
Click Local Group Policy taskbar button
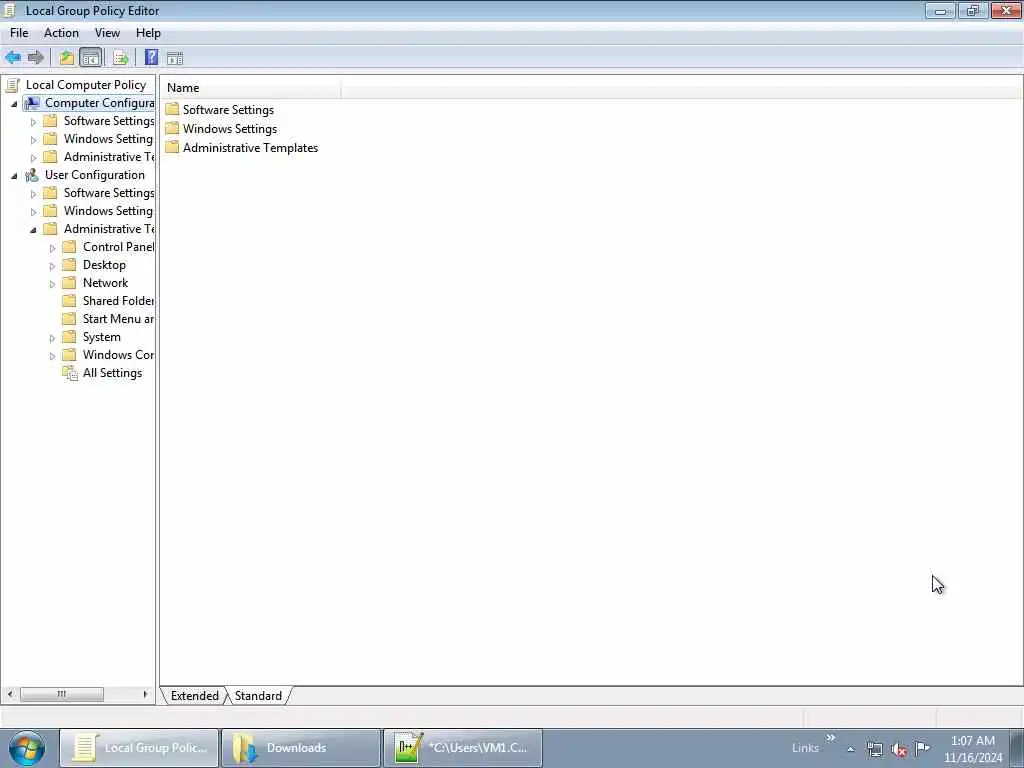139,748
